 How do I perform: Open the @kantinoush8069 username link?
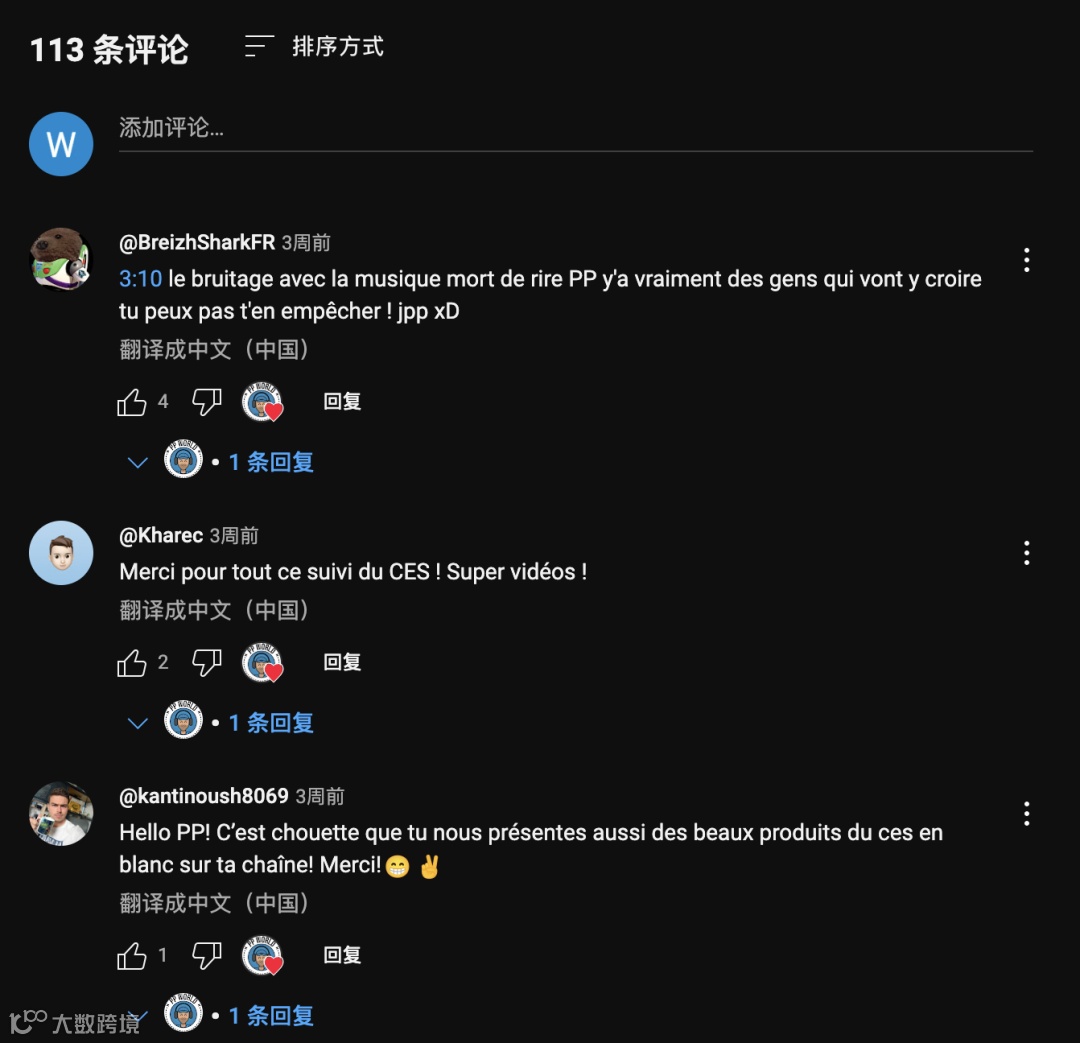click(204, 796)
